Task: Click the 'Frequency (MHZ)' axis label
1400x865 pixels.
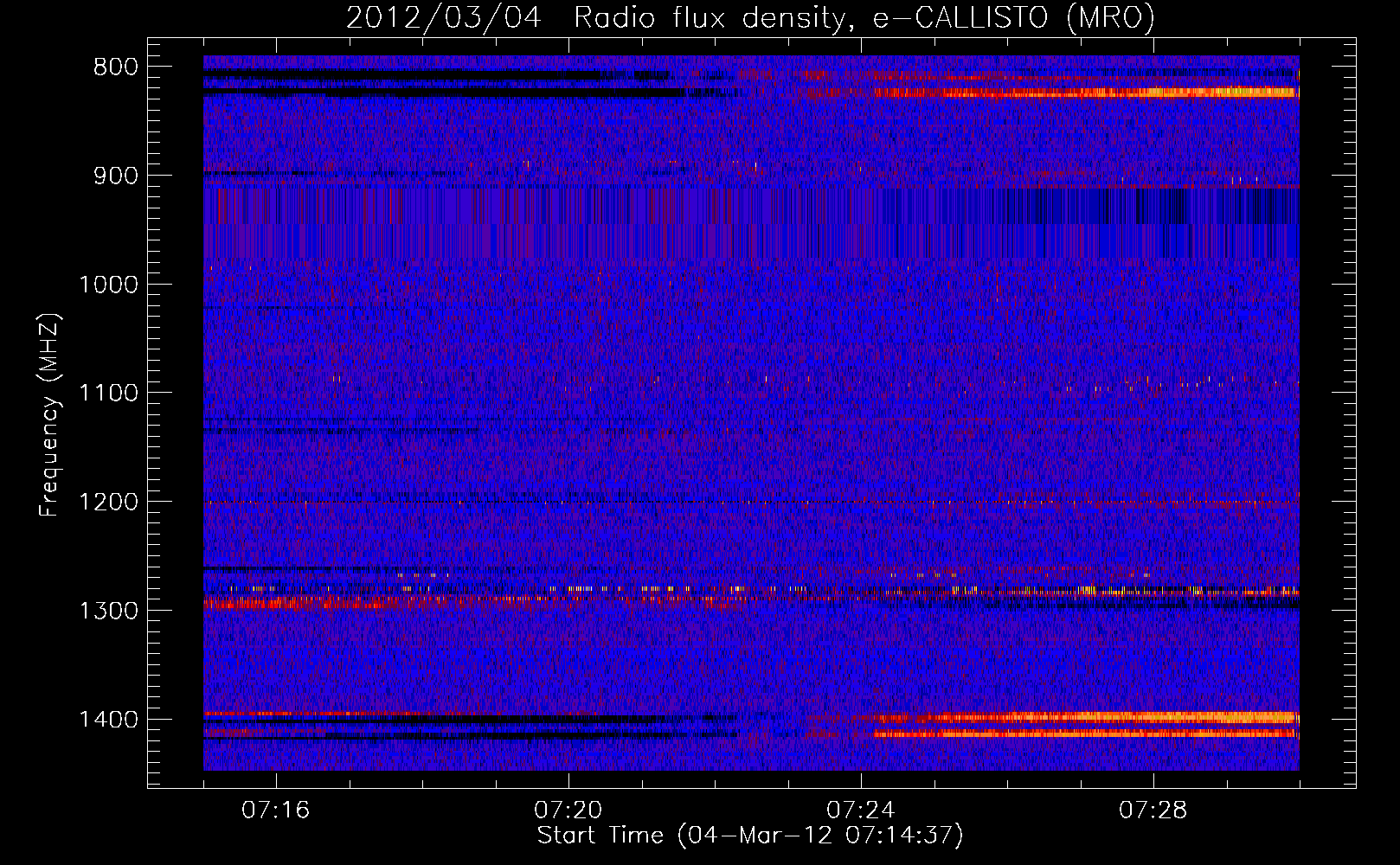Action: coord(50,414)
